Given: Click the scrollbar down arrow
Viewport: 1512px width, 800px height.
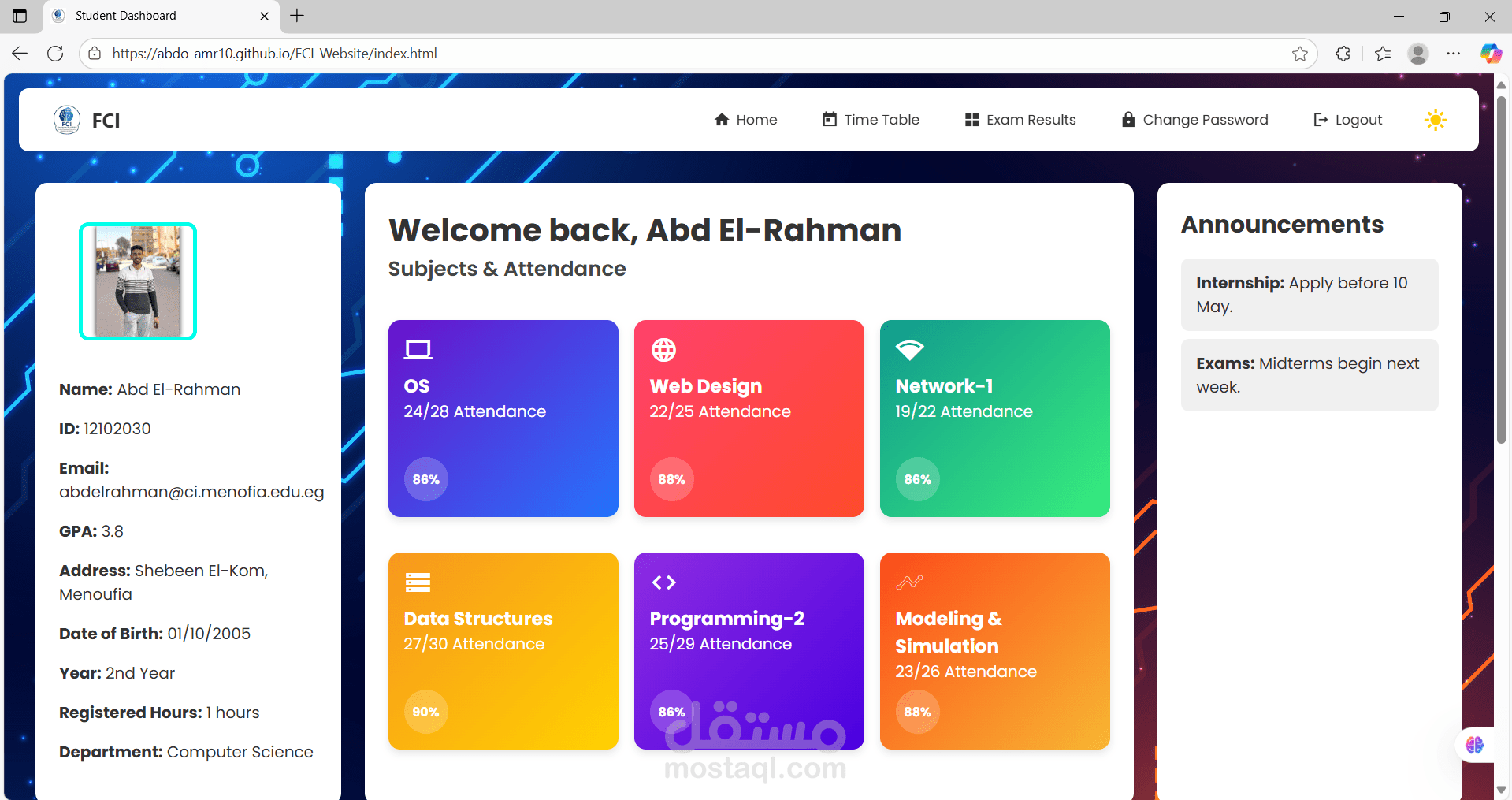Looking at the screenshot, I should coord(1501,790).
